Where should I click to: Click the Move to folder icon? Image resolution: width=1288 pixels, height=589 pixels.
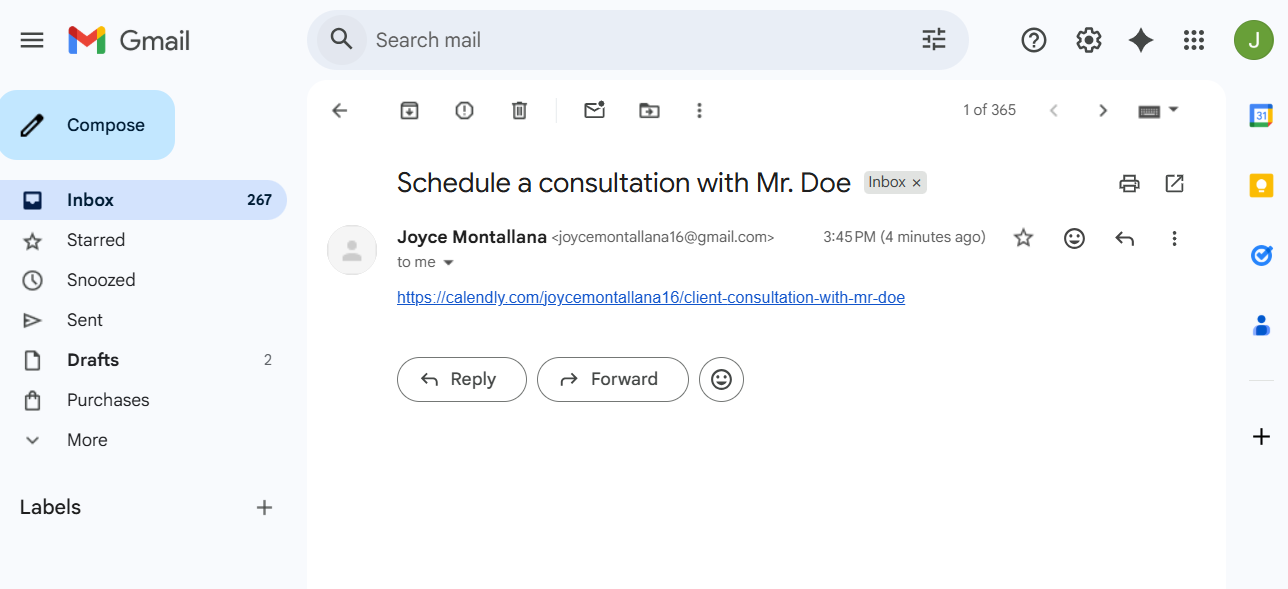(x=649, y=110)
